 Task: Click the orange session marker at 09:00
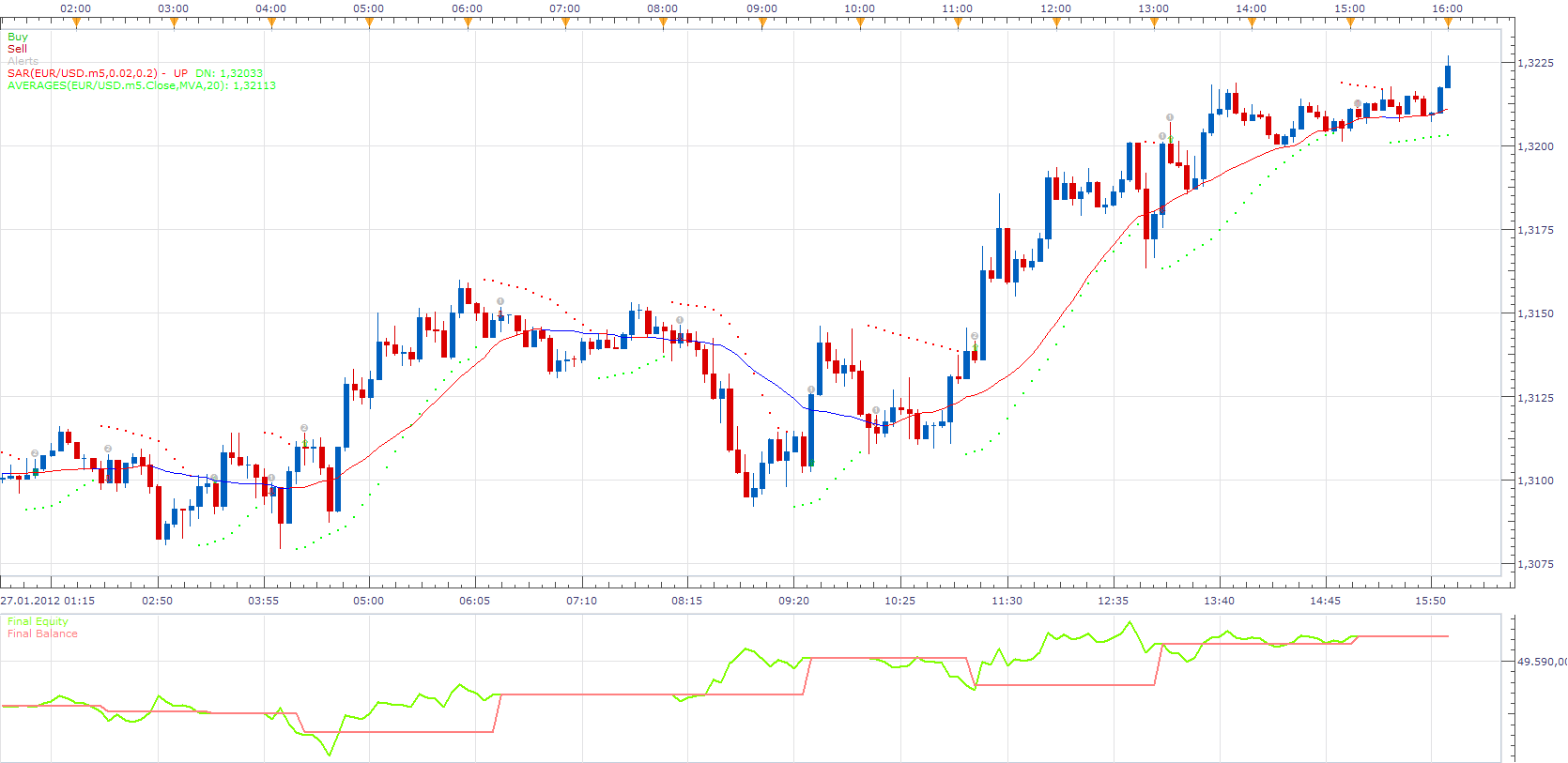pos(761,23)
